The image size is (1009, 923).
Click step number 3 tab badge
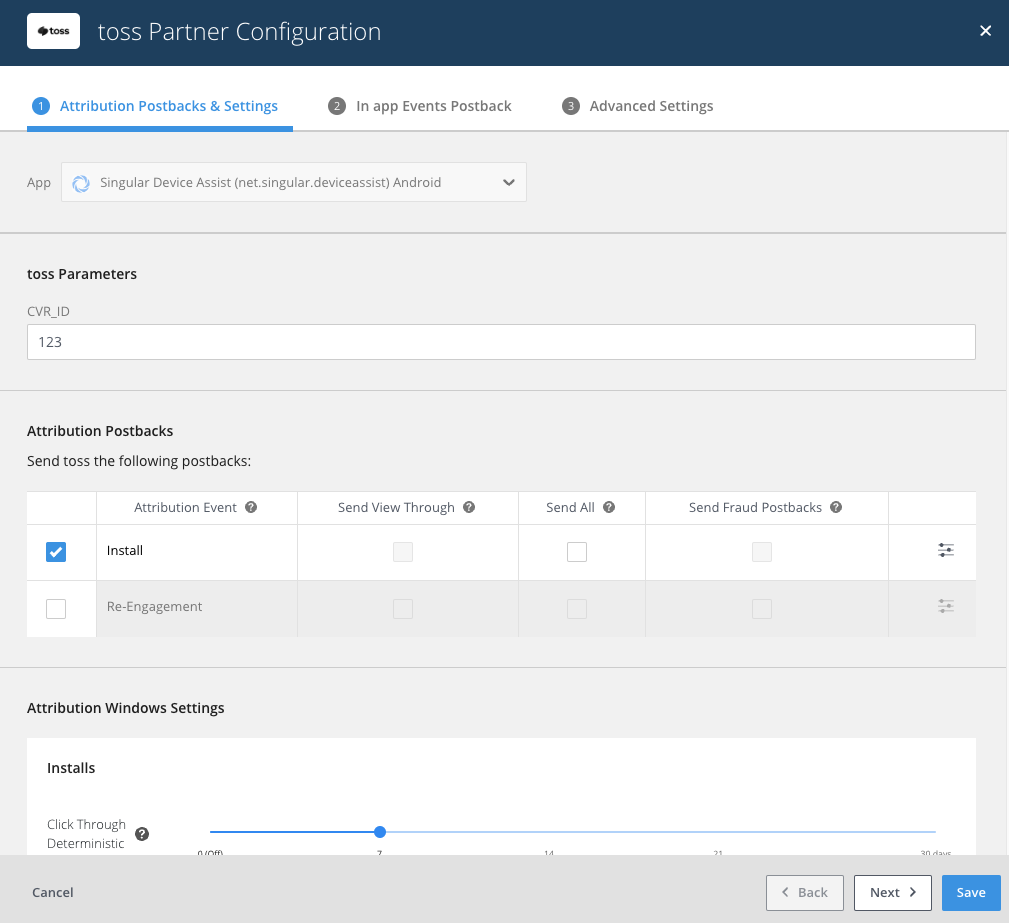(x=570, y=106)
